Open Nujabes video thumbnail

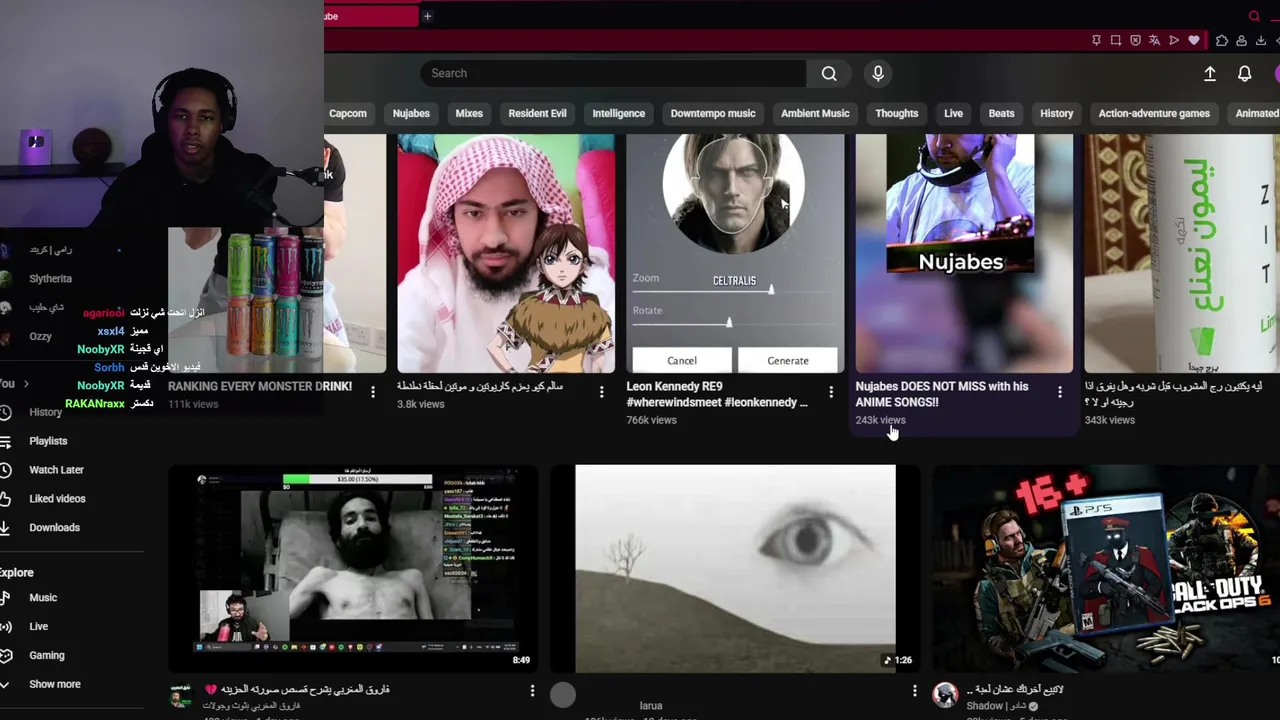point(964,253)
